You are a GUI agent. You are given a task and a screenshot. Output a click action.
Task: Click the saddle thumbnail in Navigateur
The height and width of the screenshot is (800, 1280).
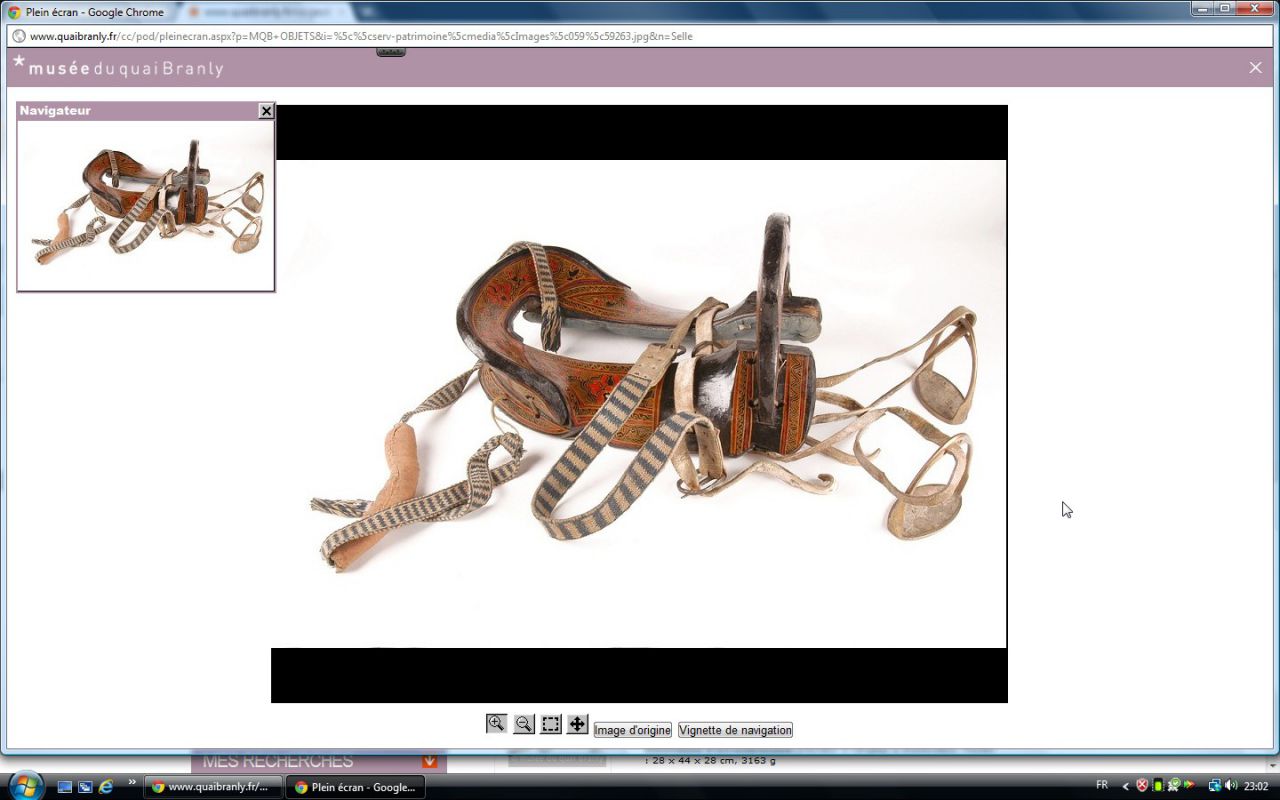[146, 205]
